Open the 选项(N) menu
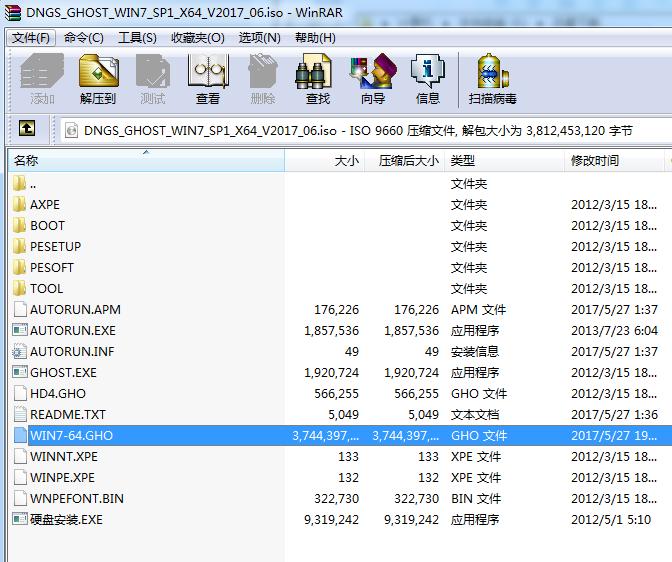 259,38
